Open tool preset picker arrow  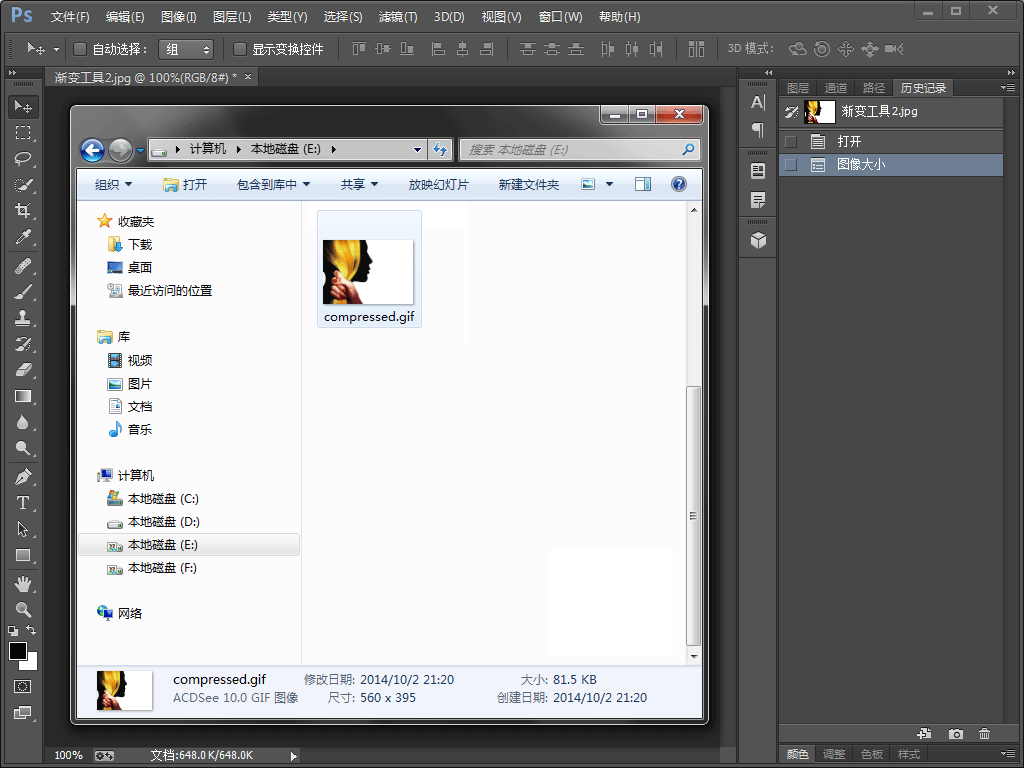click(56, 49)
